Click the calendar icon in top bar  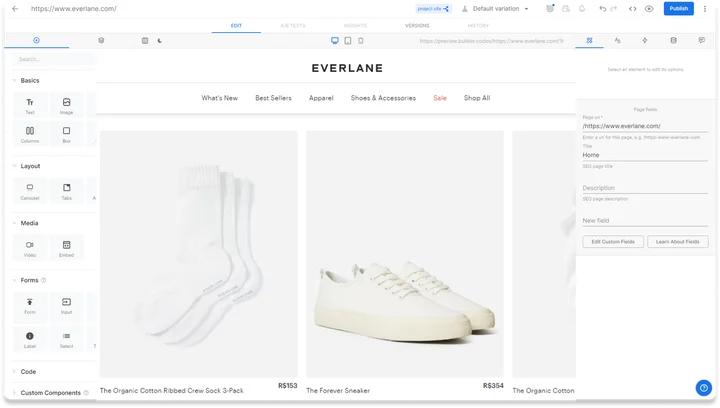(x=566, y=9)
